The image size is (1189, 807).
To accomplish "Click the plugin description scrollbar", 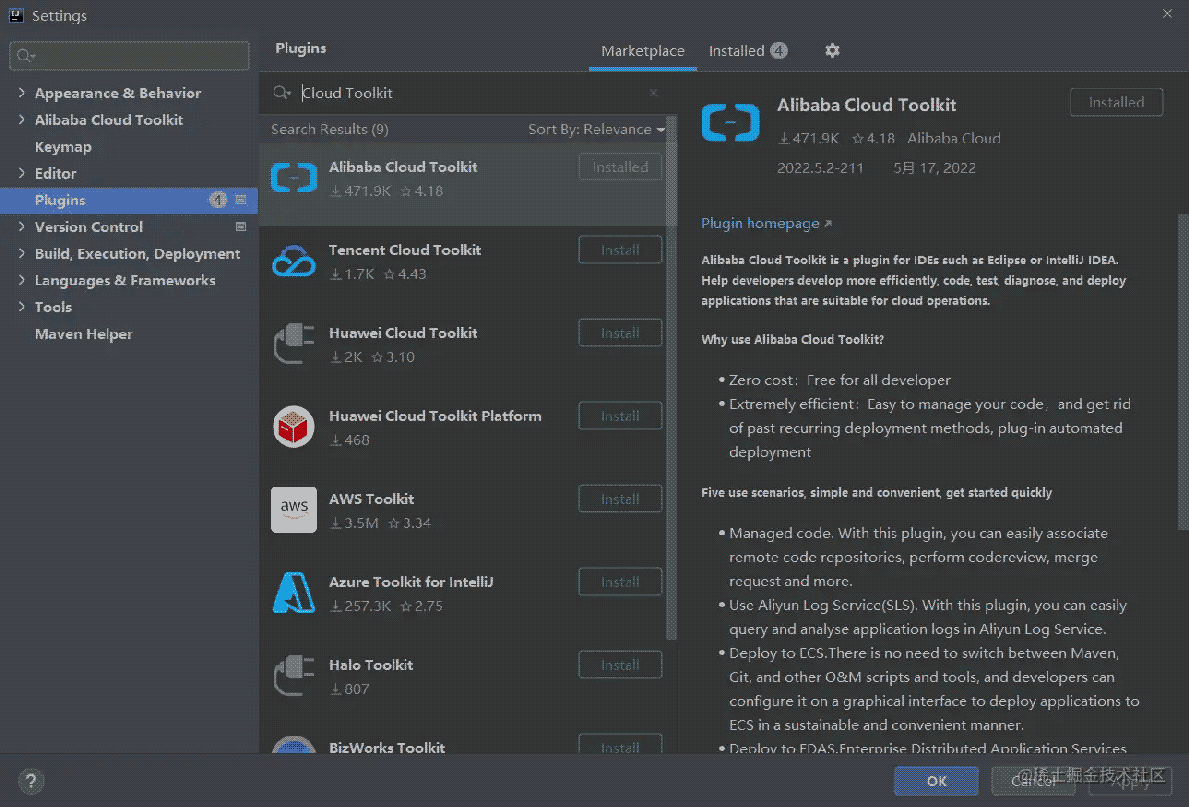I will point(1184,372).
